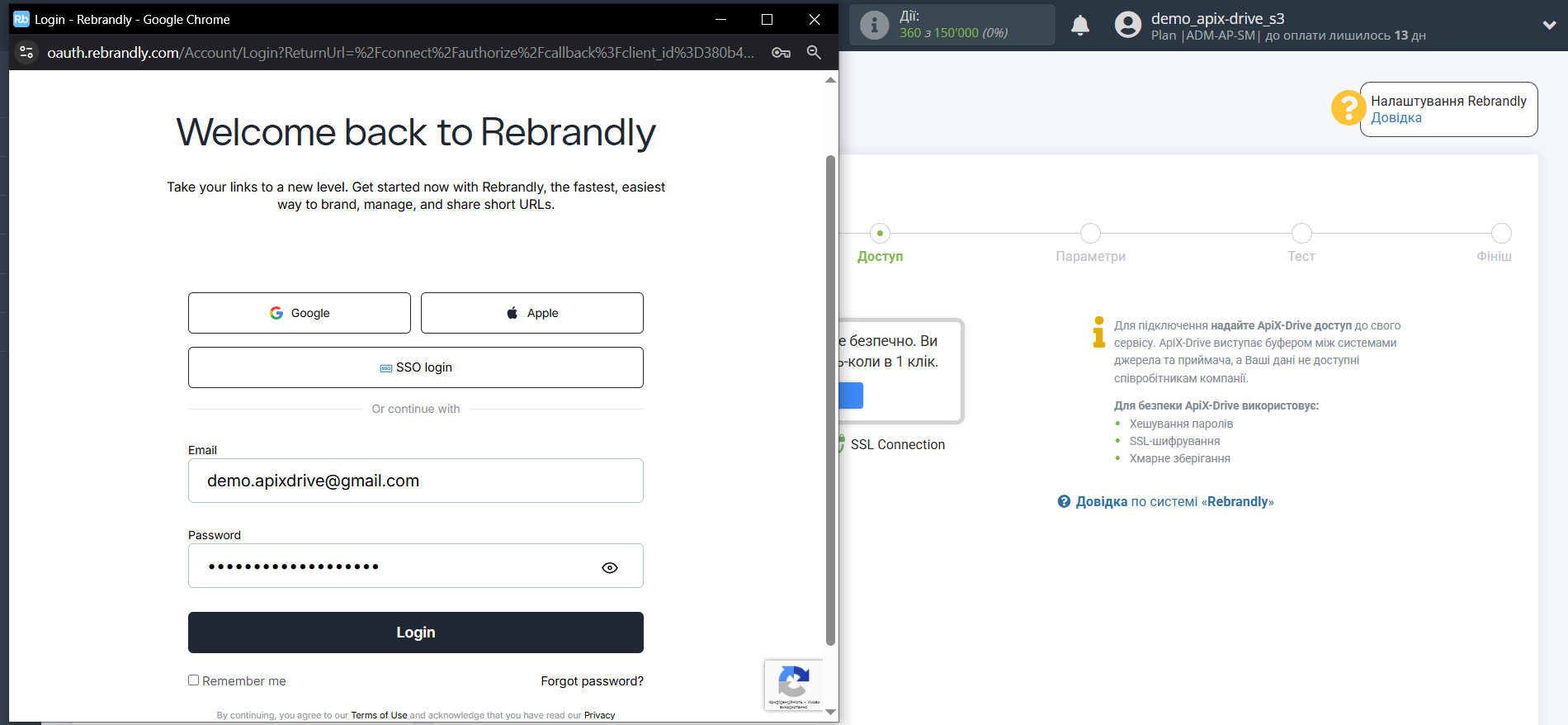Focus the Password input field
The width and height of the screenshot is (1568, 725).
(416, 566)
